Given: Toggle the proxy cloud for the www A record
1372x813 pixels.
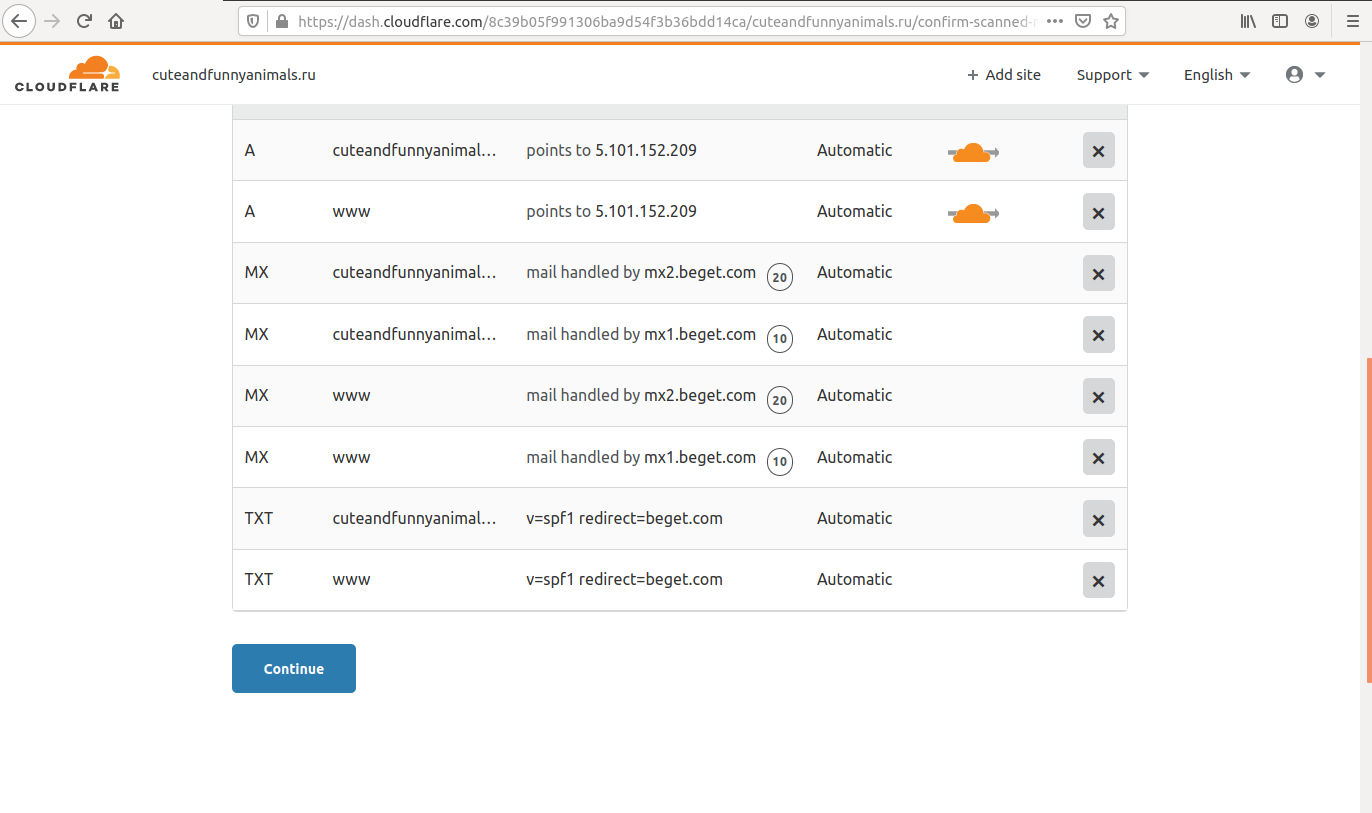Looking at the screenshot, I should pyautogui.click(x=972, y=213).
